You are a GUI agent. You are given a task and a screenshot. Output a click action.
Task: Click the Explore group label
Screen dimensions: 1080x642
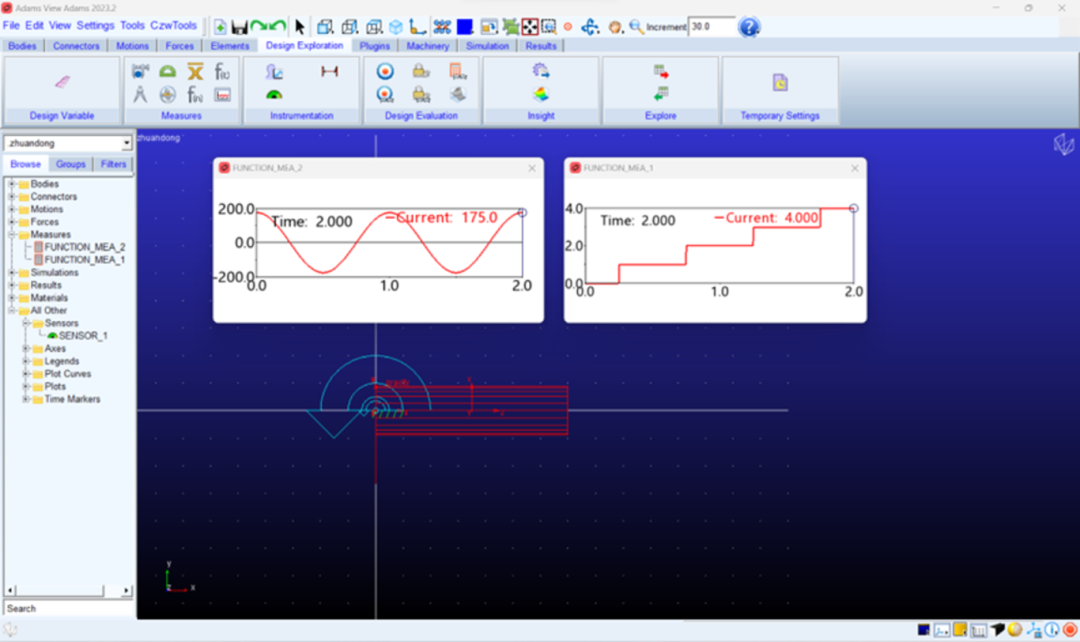[661, 116]
